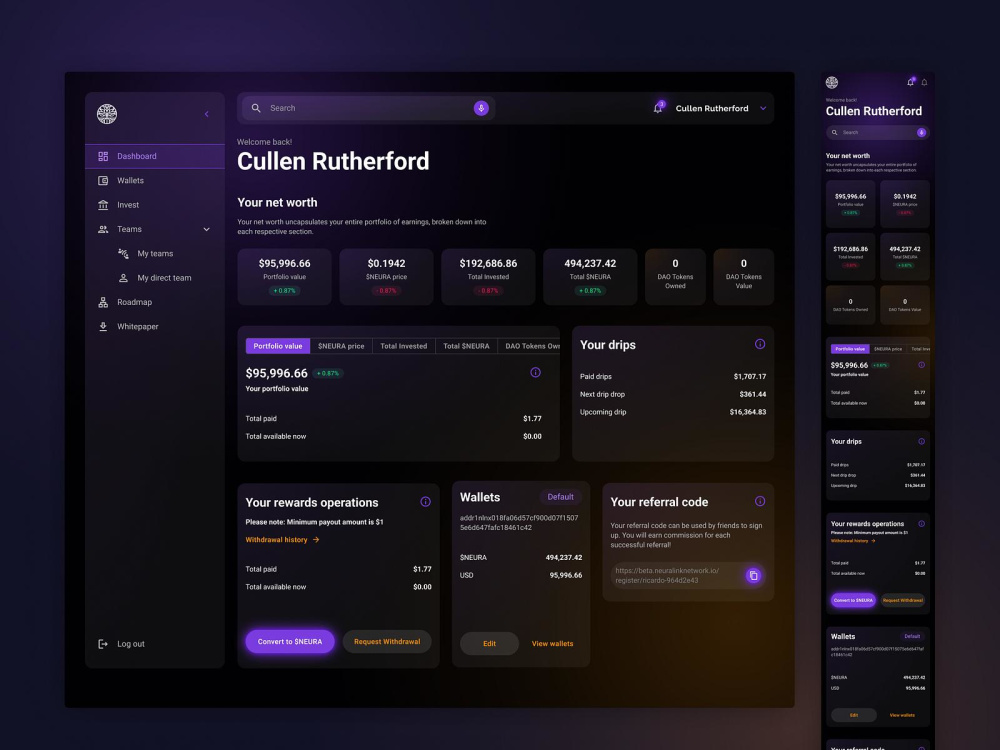Open the View wallets link
1000x750 pixels.
point(552,643)
